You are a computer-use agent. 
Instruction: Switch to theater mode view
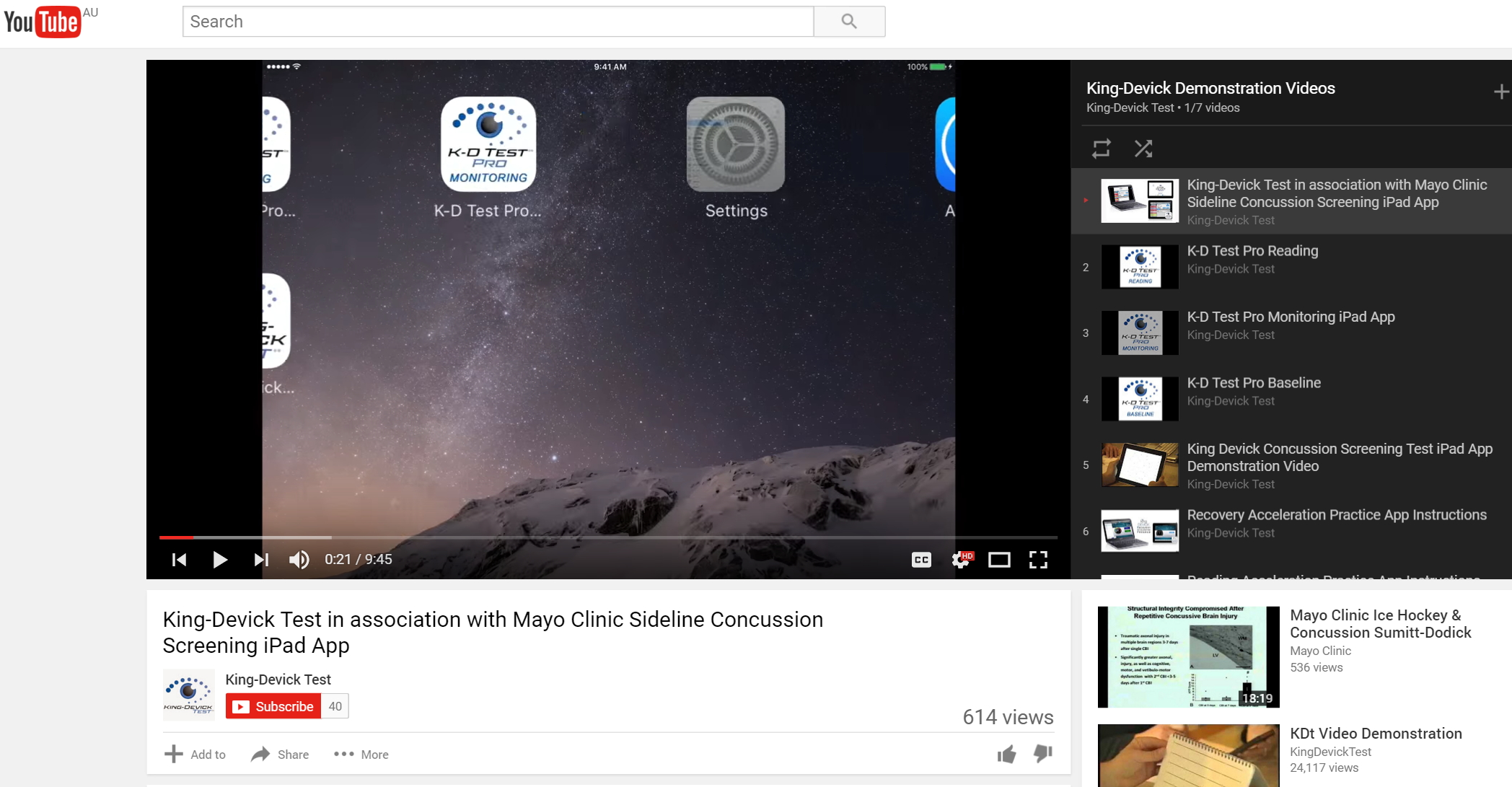(999, 560)
